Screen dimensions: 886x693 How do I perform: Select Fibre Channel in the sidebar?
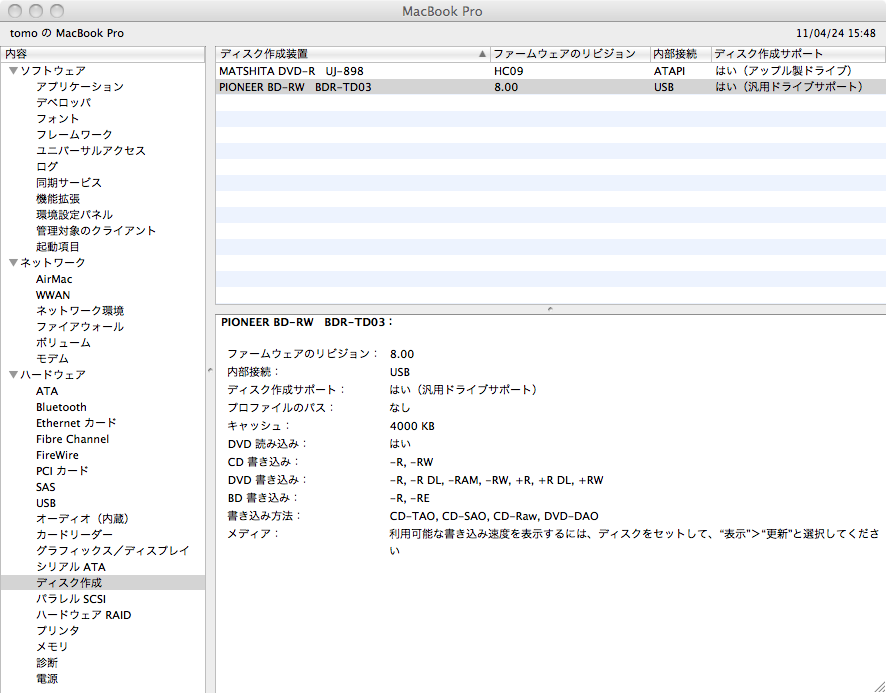click(x=72, y=439)
